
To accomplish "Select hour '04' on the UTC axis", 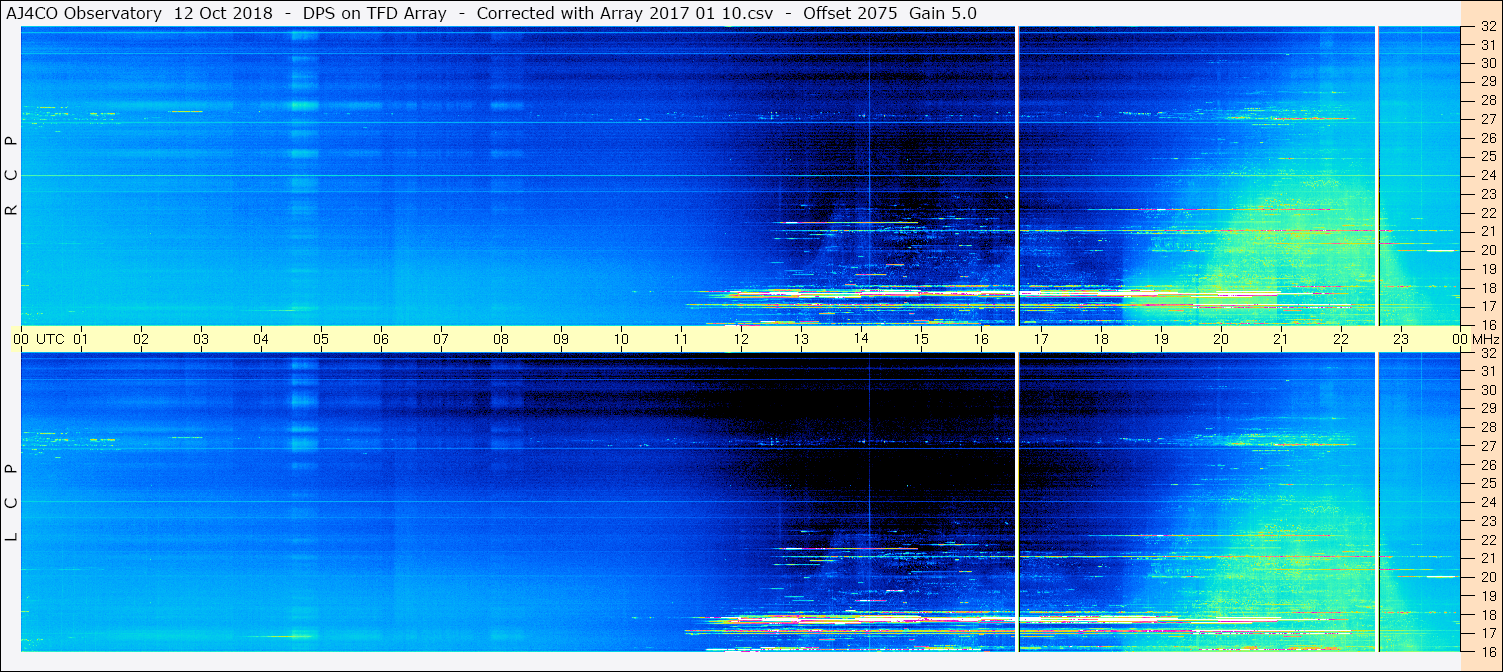I will tap(261, 339).
